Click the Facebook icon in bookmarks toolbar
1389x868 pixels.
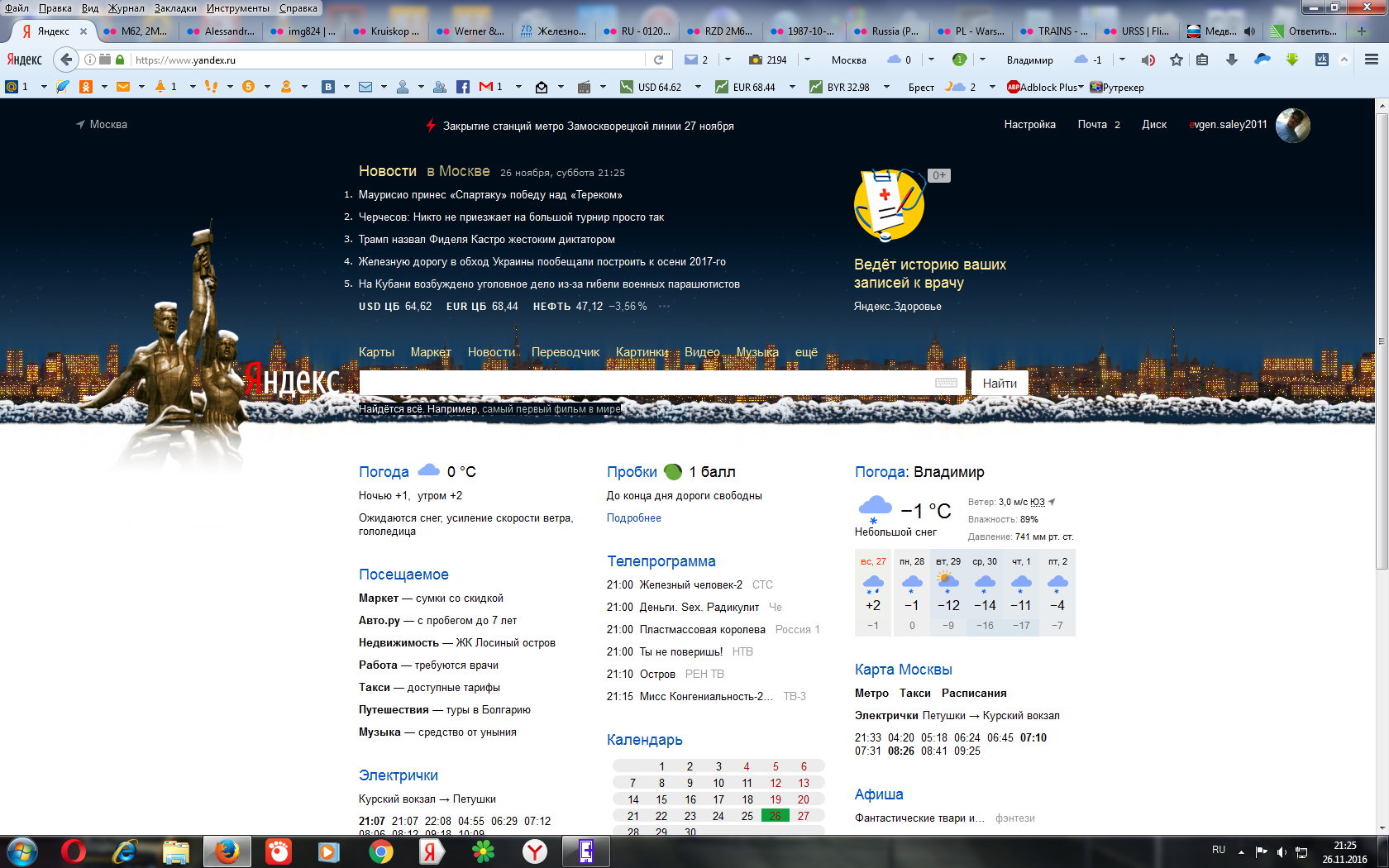click(x=463, y=87)
